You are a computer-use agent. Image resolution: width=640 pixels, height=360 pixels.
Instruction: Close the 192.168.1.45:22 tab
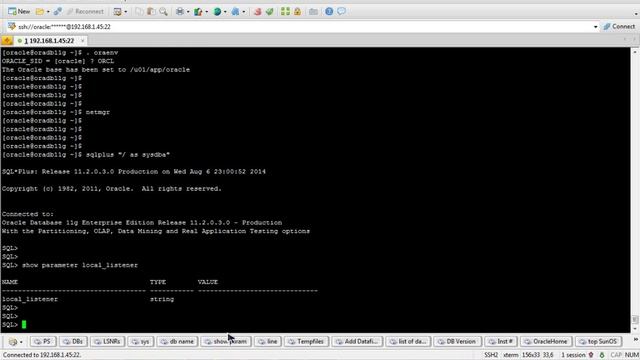pos(82,41)
